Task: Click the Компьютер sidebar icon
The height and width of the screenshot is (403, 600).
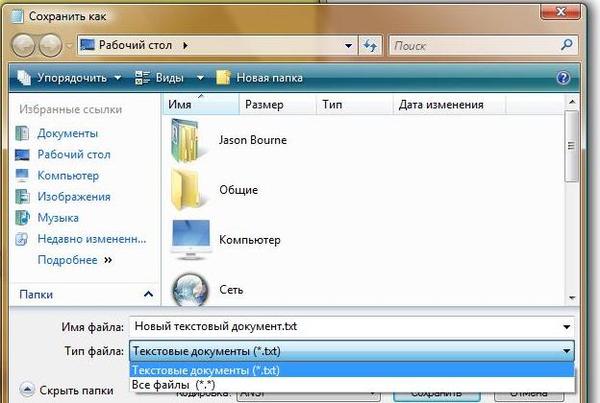Action: coord(22,175)
